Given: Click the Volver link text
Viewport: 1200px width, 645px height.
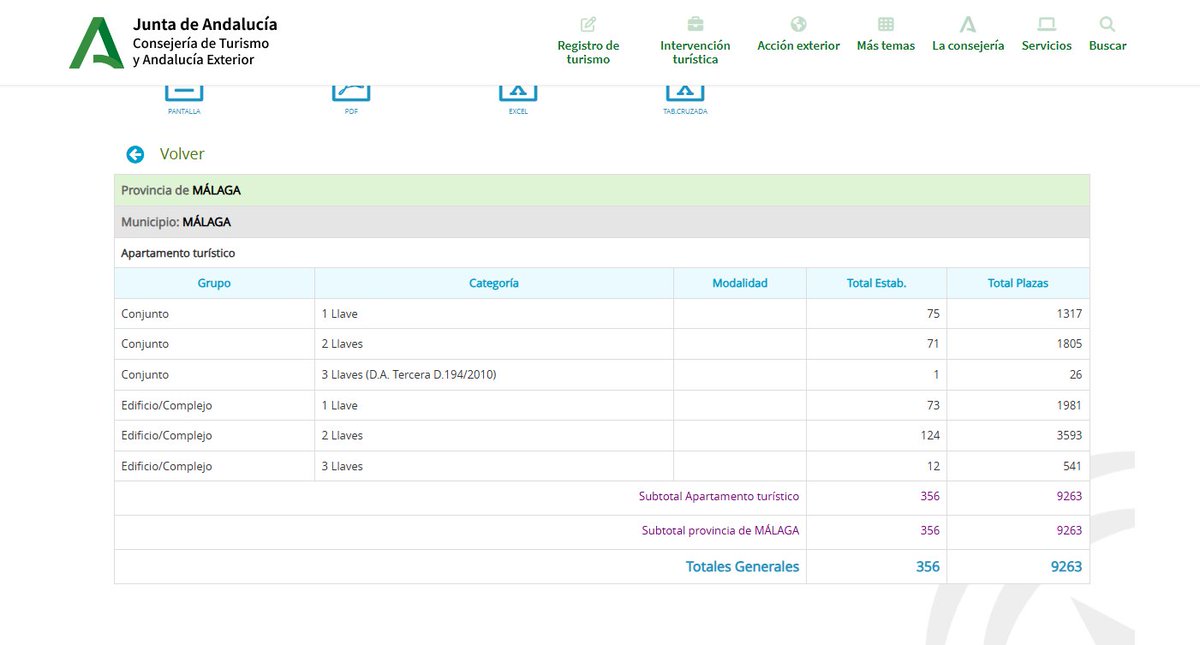Looking at the screenshot, I should click(x=182, y=154).
